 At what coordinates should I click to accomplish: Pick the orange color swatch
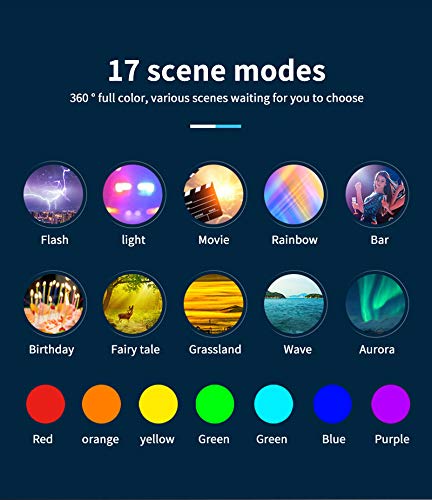[x=101, y=404]
